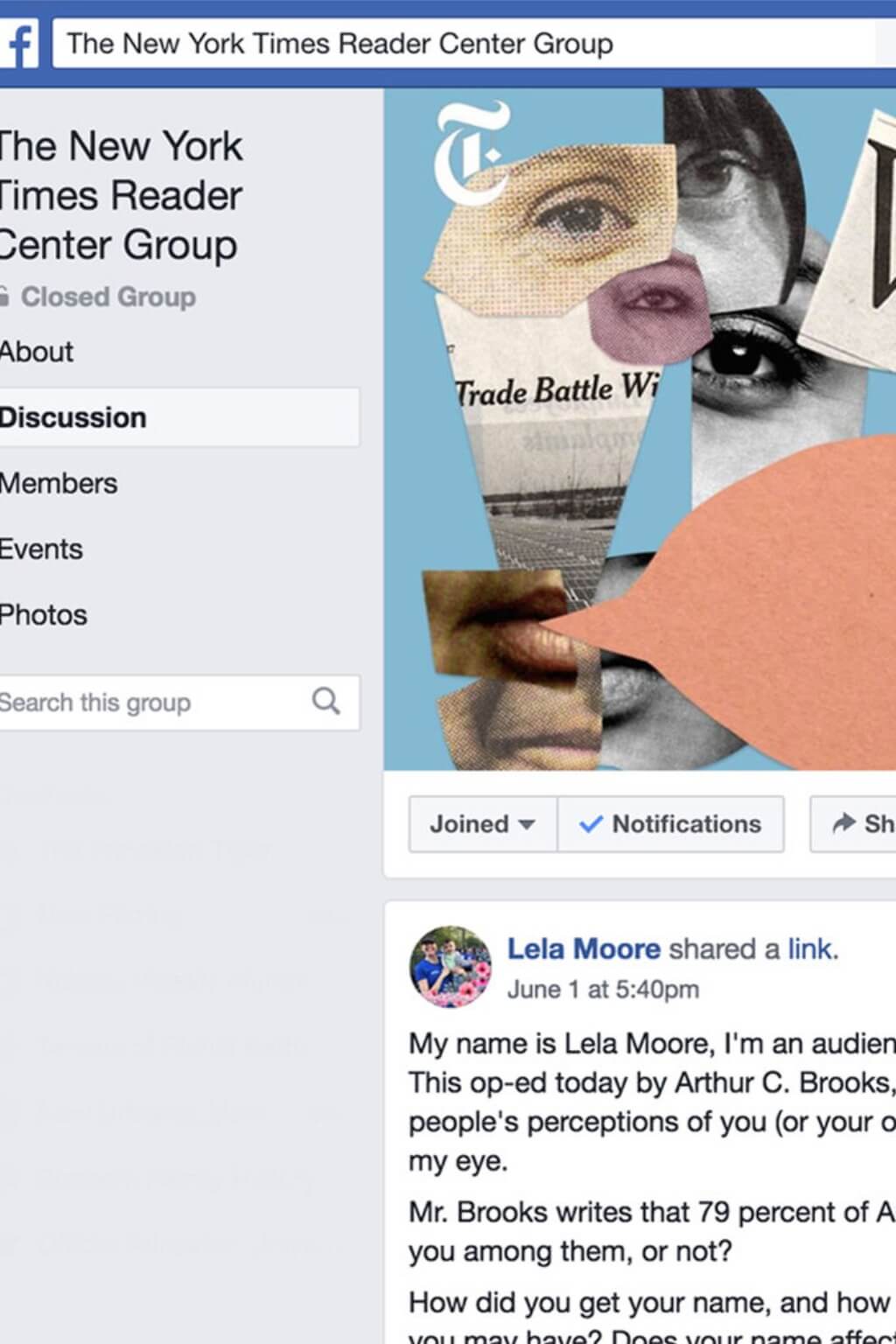Click the Lela Moore name link

[584, 949]
